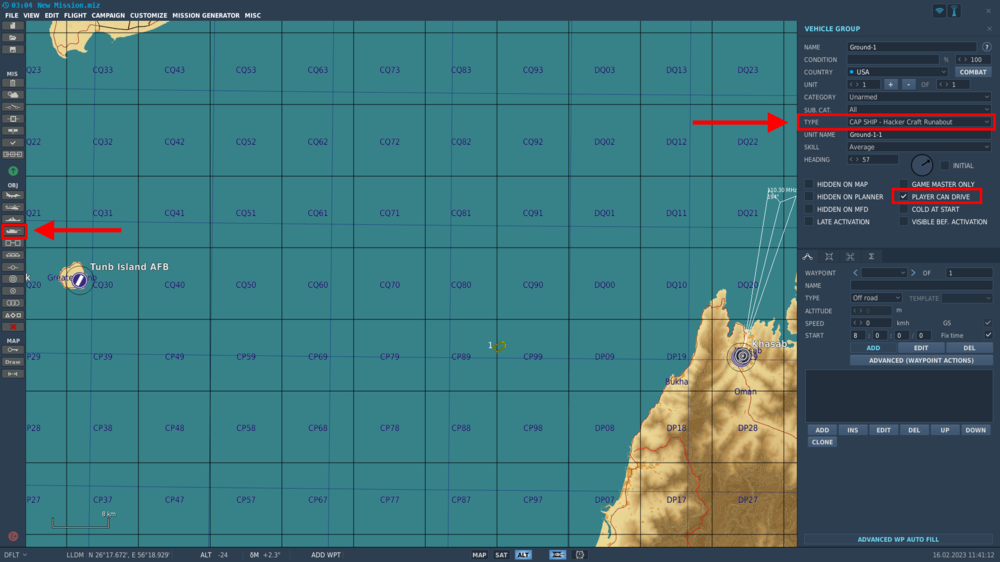Open the route tab in vehicle group panel
1000x562 pixels.
click(x=807, y=256)
